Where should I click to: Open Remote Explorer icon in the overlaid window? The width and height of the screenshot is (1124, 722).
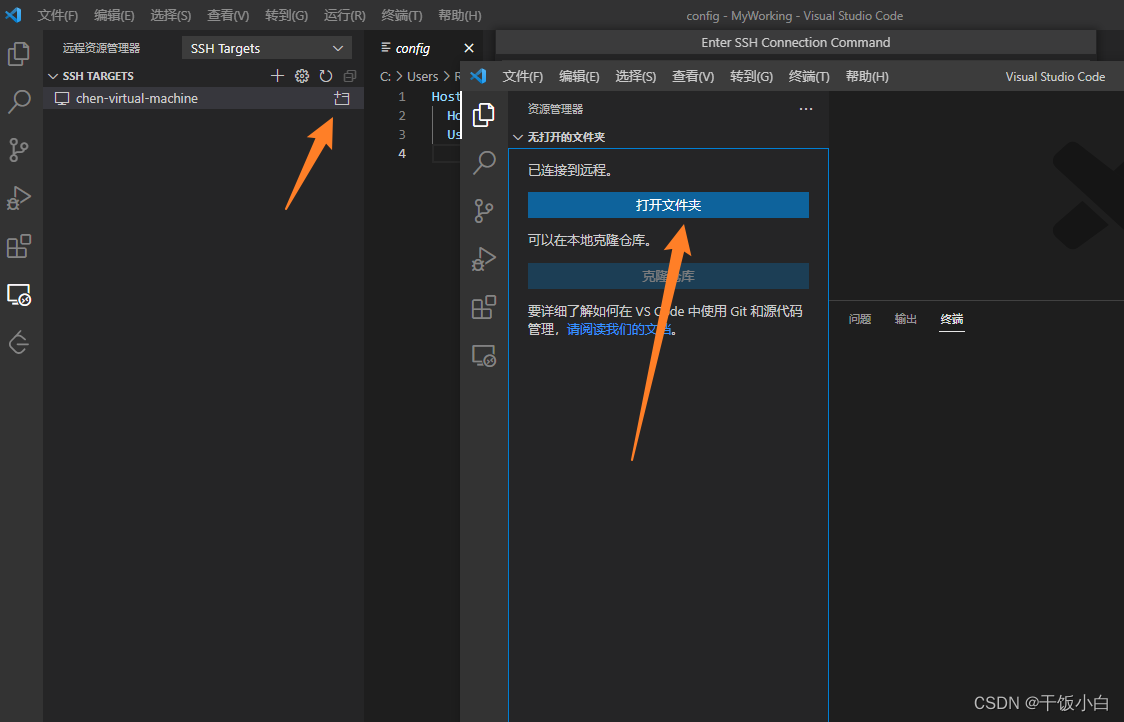(x=484, y=356)
